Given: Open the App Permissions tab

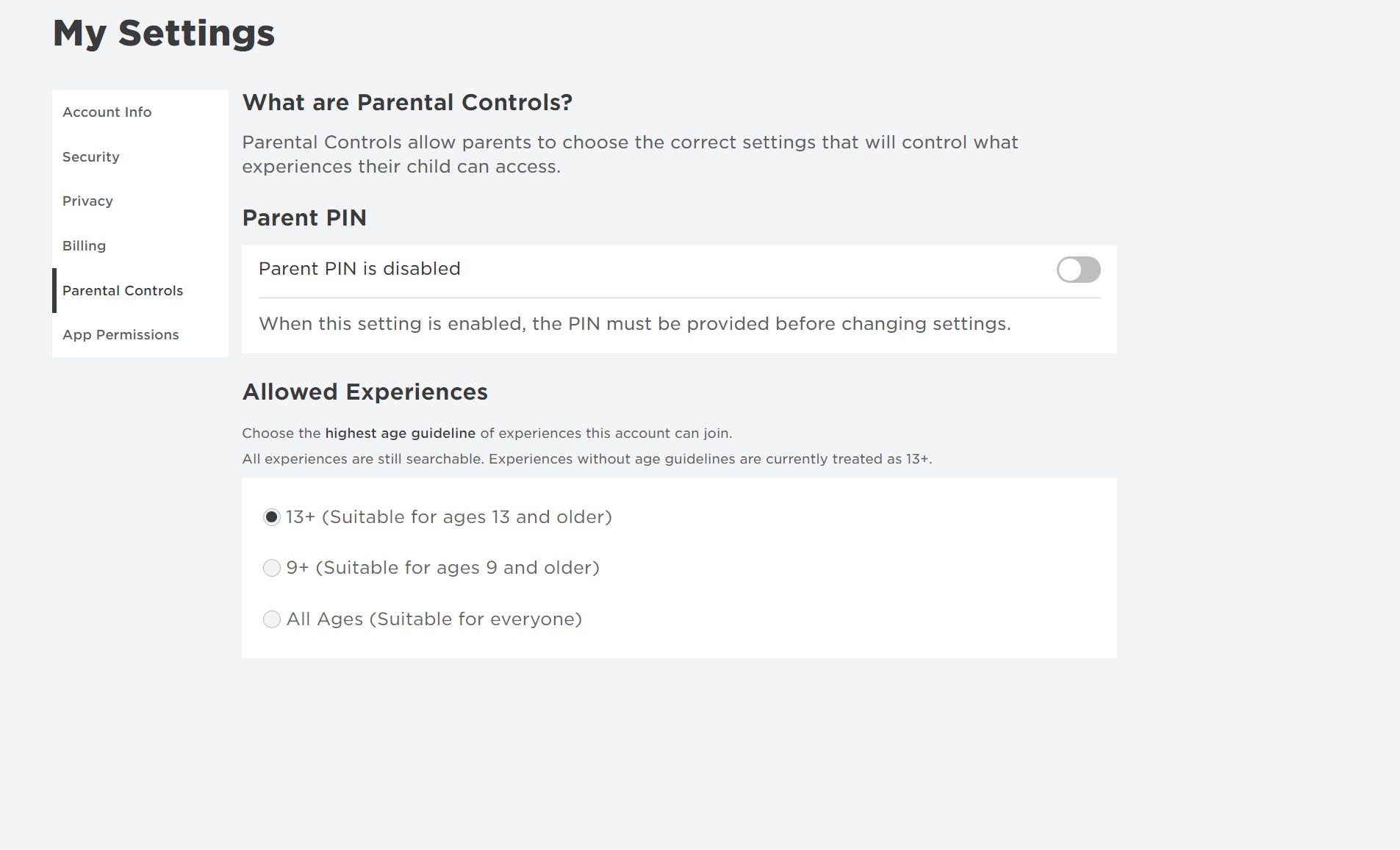Looking at the screenshot, I should [121, 335].
